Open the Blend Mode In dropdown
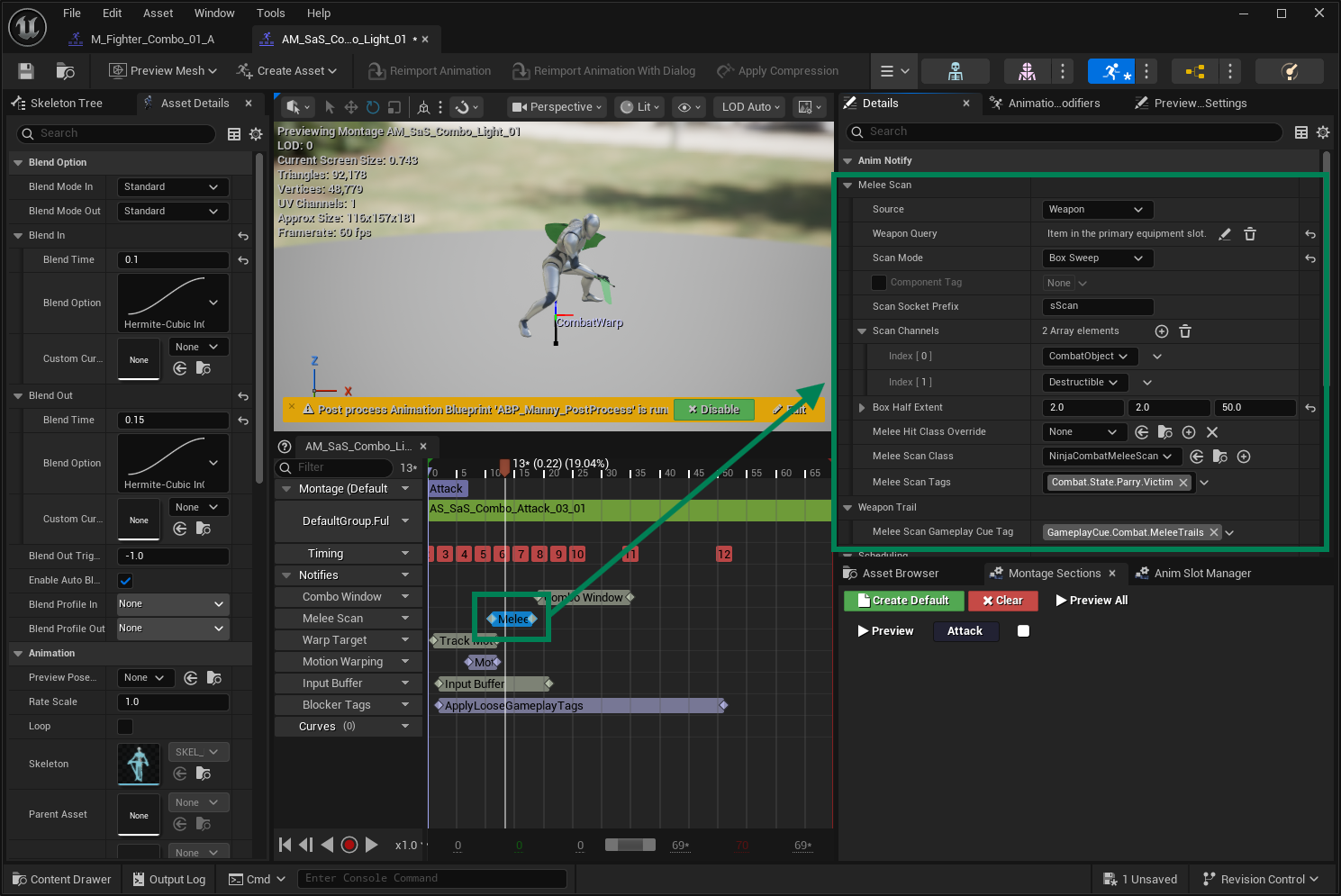The height and width of the screenshot is (896, 1341). click(x=173, y=187)
